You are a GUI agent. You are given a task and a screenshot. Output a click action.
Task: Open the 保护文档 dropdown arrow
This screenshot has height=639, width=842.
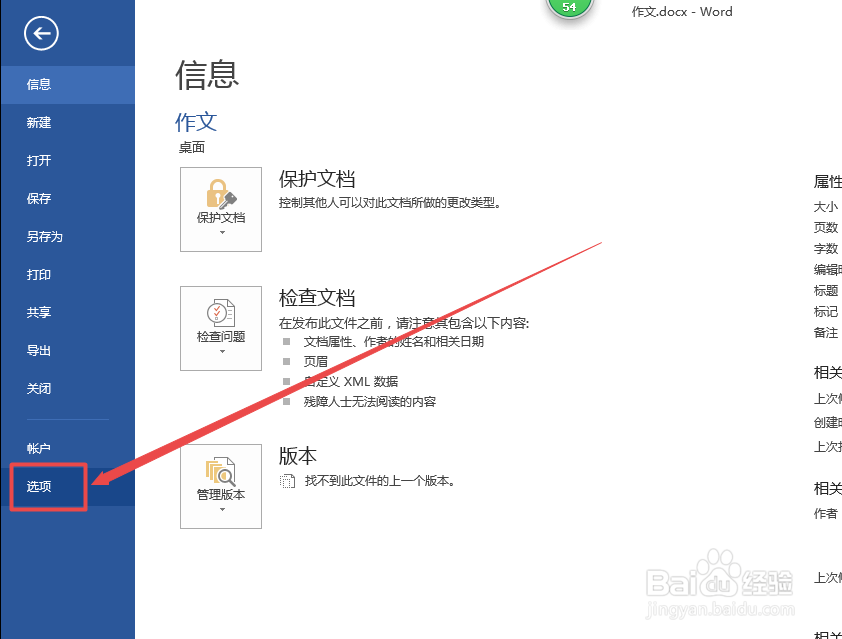tap(220, 232)
